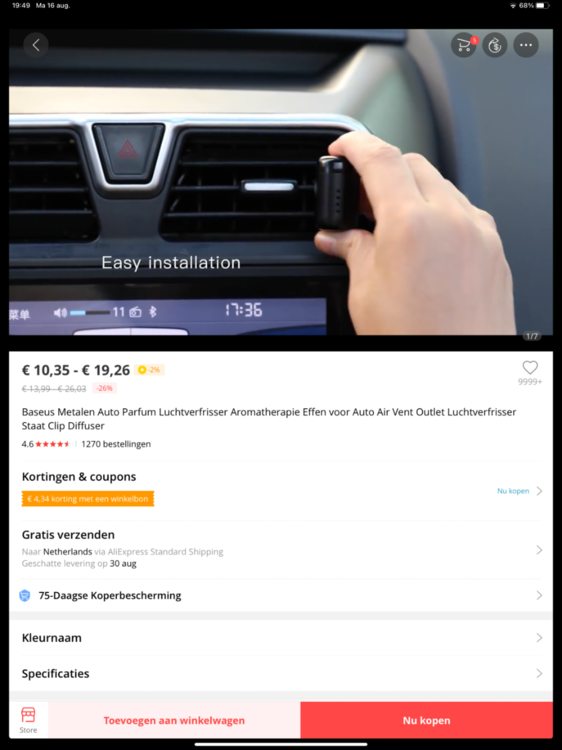Screen dimensions: 562x750
Task: Tap the blue buyer protection shield icon
Action: tap(24, 596)
